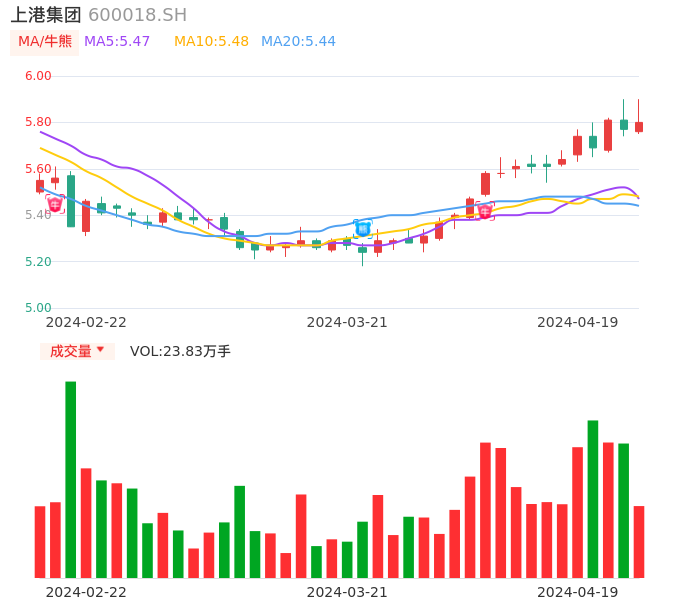686x606 pixels.
Task: Click the 5.00 price axis label
Action: (38, 308)
